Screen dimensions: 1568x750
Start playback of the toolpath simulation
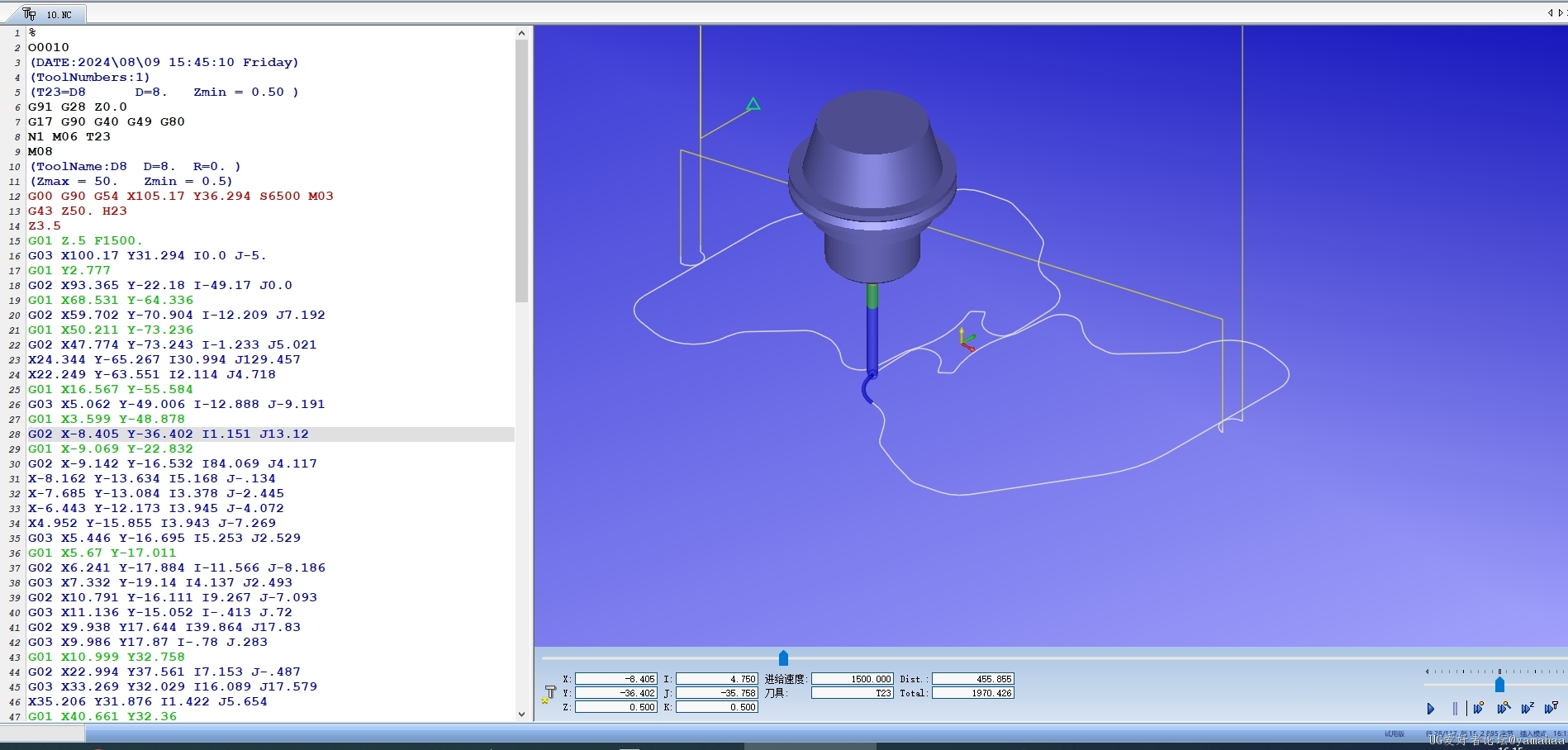tap(1431, 709)
